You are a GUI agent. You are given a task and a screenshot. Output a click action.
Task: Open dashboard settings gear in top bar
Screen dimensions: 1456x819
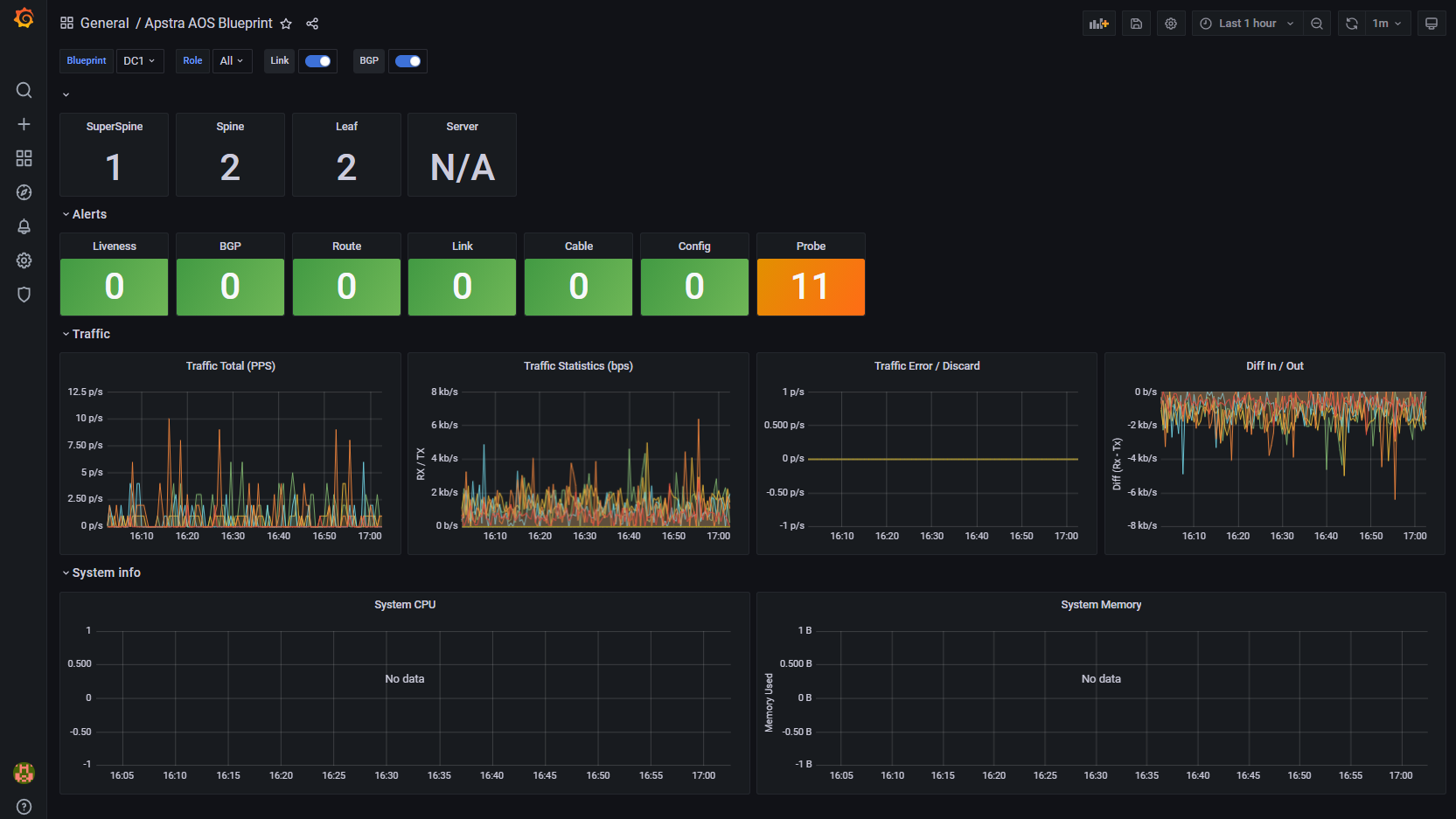click(1171, 24)
